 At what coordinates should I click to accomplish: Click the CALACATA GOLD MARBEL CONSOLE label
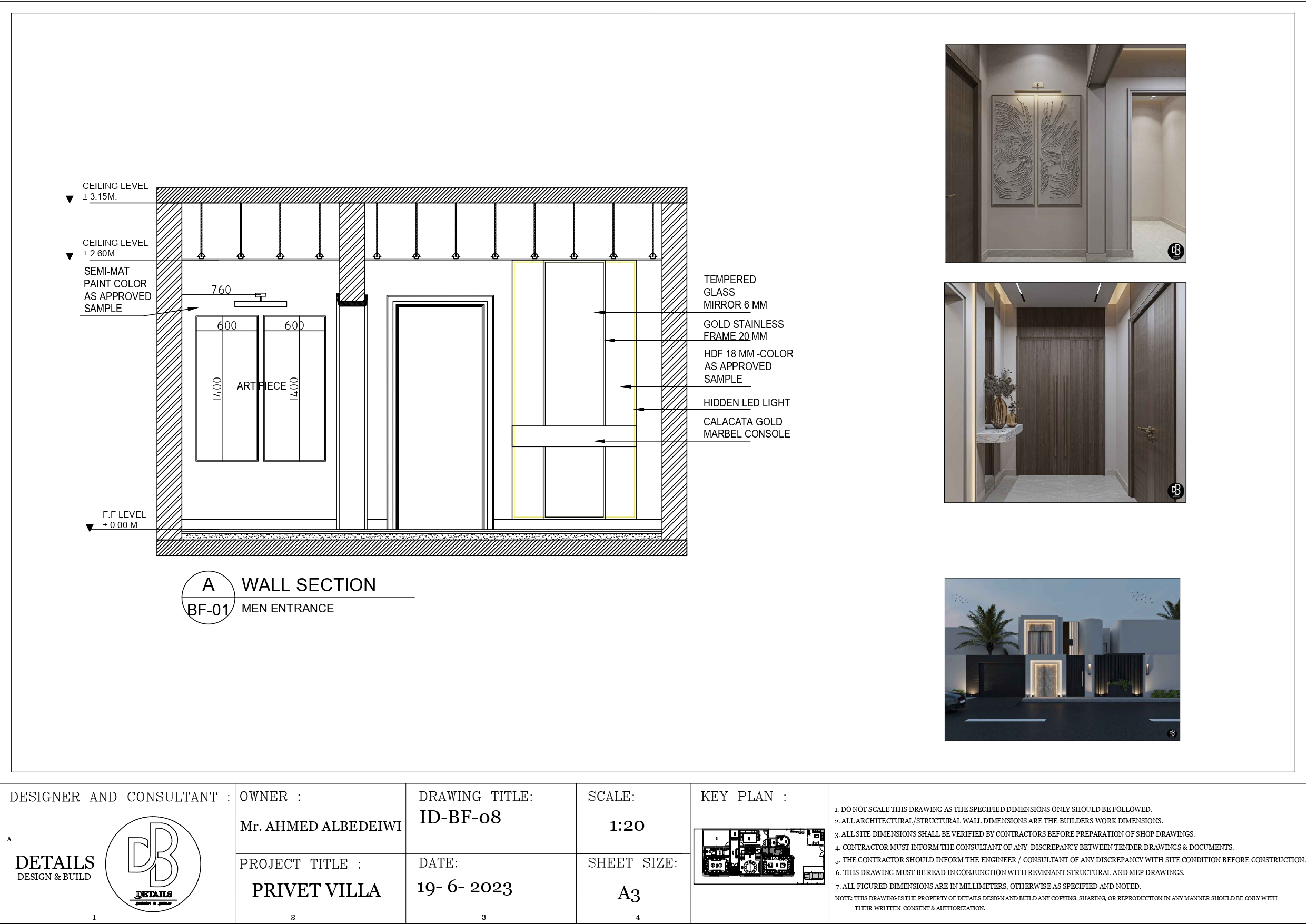[746, 428]
